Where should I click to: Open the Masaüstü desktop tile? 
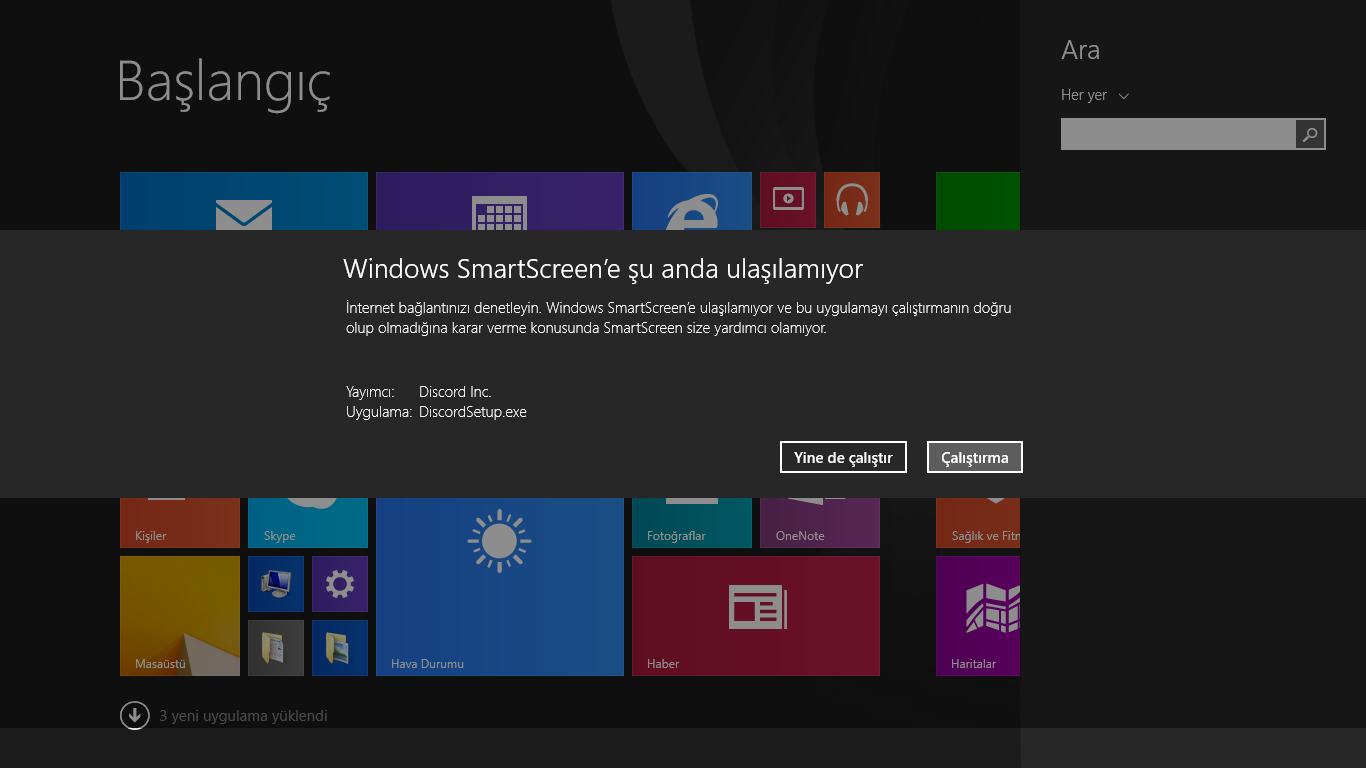point(180,616)
